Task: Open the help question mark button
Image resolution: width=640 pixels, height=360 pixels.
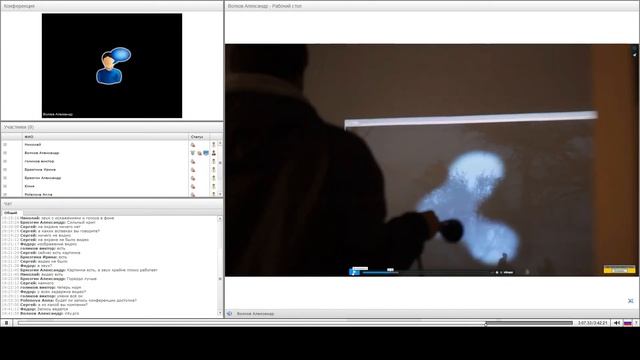Action: tap(636, 323)
